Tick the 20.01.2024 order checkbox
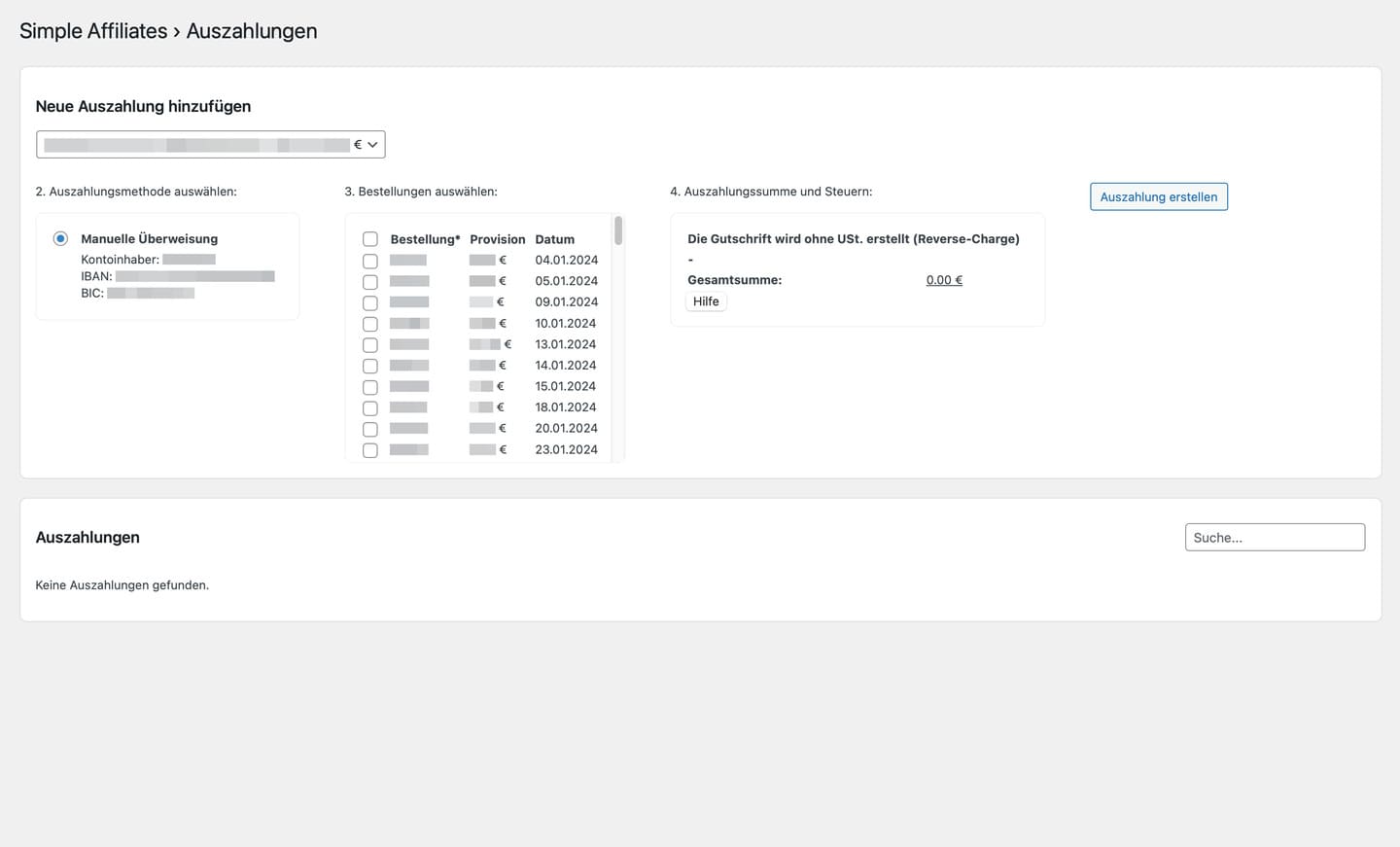The width and height of the screenshot is (1400, 847). click(370, 429)
